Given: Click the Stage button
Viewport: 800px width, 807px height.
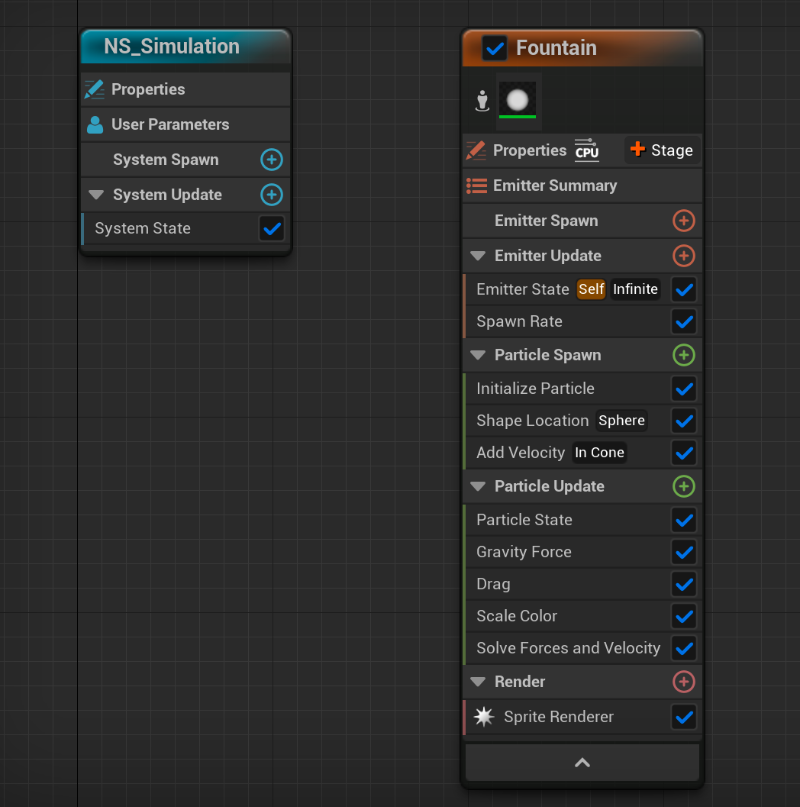Looking at the screenshot, I should 661,150.
